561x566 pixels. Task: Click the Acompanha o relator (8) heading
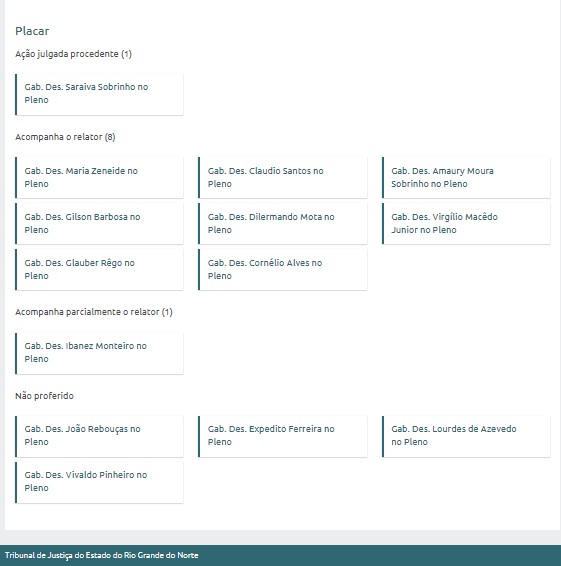point(65,137)
